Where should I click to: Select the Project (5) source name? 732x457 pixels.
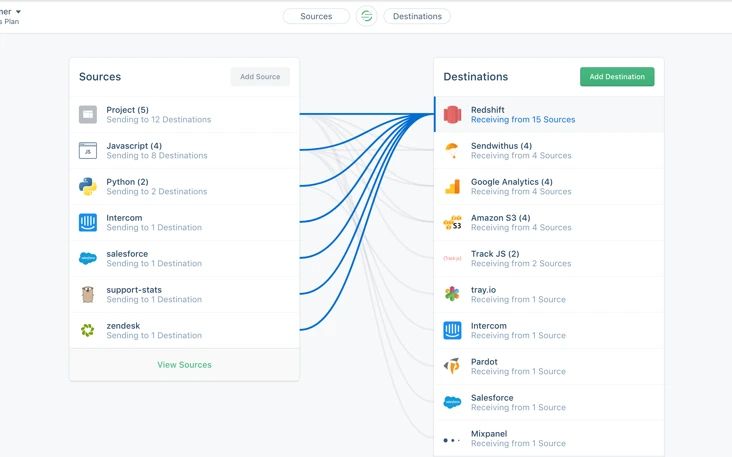click(x=127, y=109)
